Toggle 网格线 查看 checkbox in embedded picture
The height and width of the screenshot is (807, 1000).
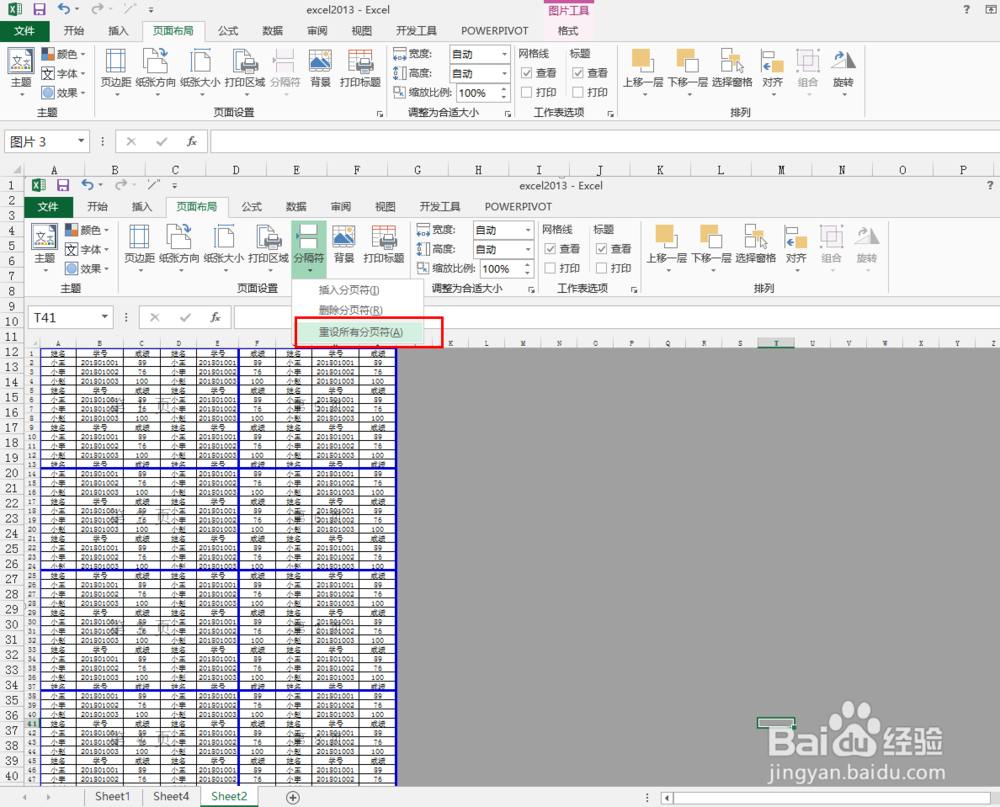click(x=550, y=249)
